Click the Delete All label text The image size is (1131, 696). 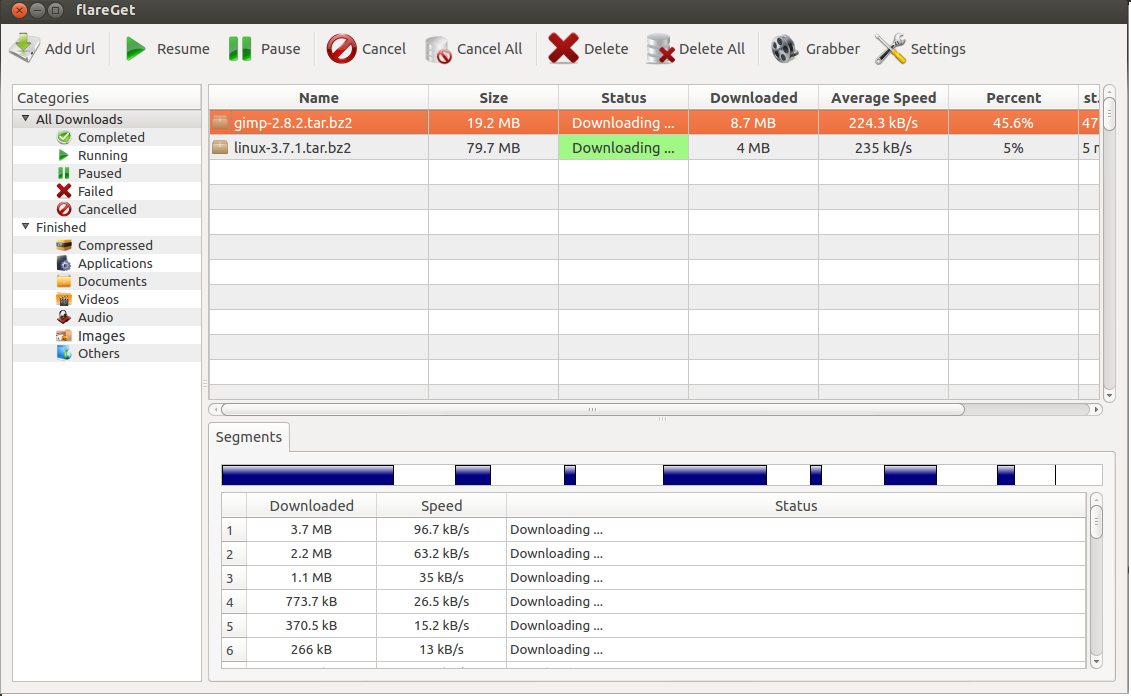coord(712,49)
